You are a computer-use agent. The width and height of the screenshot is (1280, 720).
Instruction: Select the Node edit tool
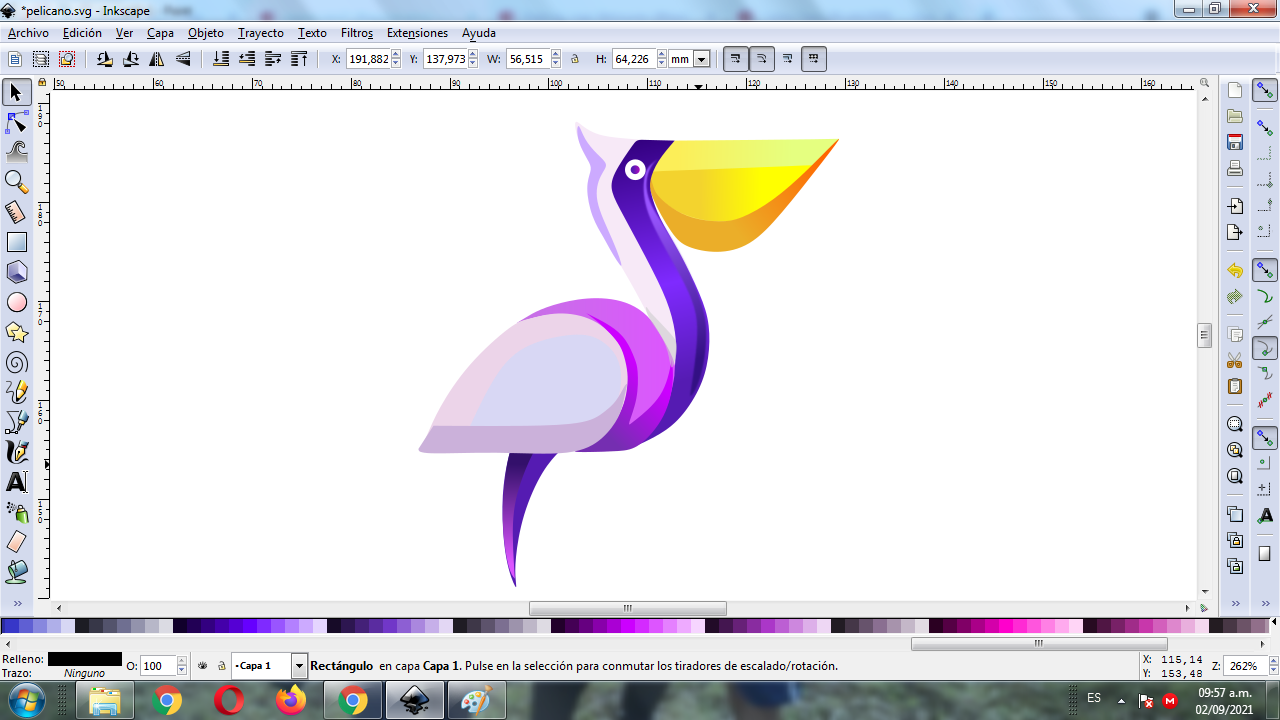click(16, 123)
